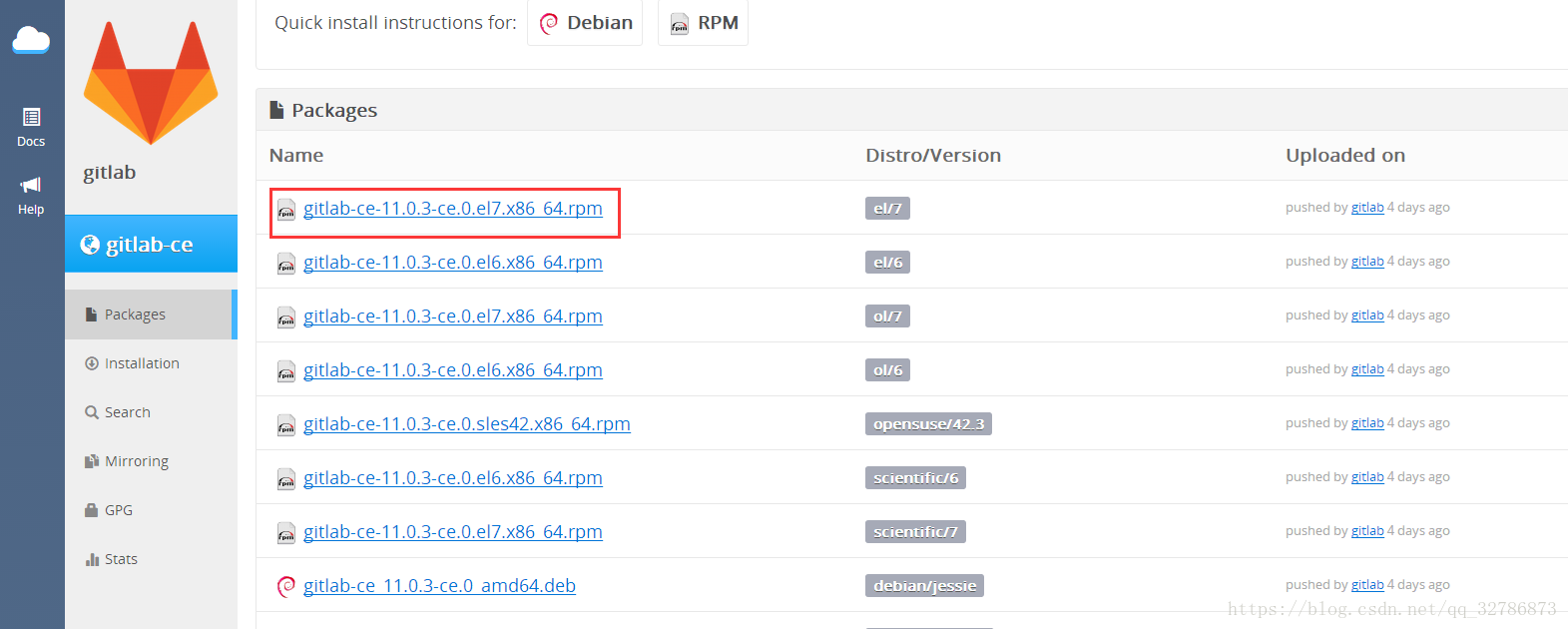The width and height of the screenshot is (1568, 629).
Task: Open el6 rpm link in ol/6 row
Action: click(453, 369)
